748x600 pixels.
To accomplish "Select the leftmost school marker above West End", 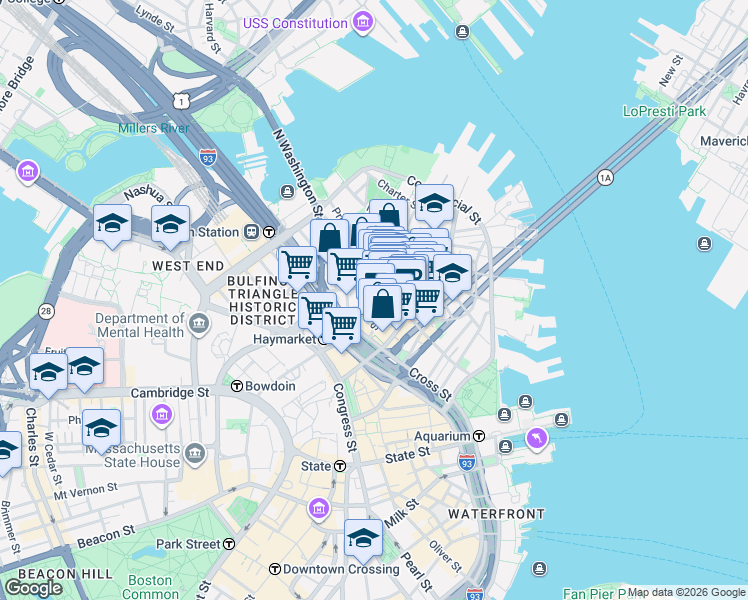I will point(112,226).
